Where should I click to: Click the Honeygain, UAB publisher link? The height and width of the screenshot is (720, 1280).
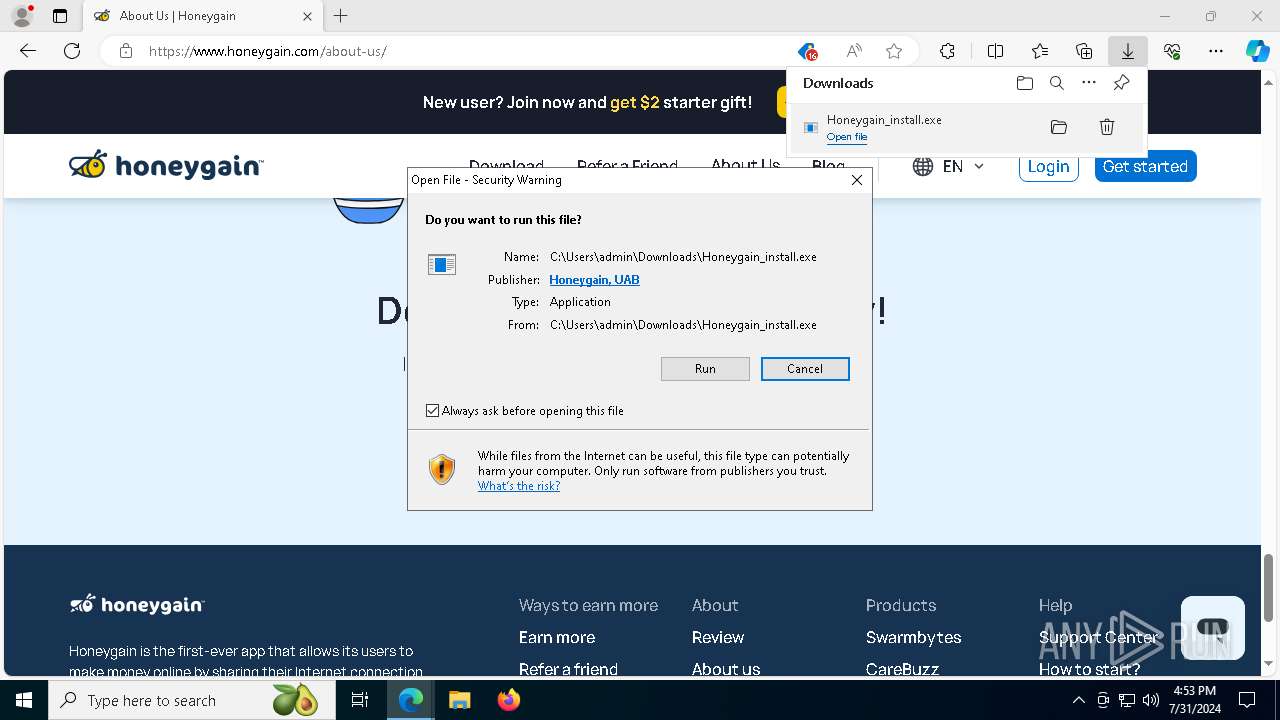coord(594,280)
